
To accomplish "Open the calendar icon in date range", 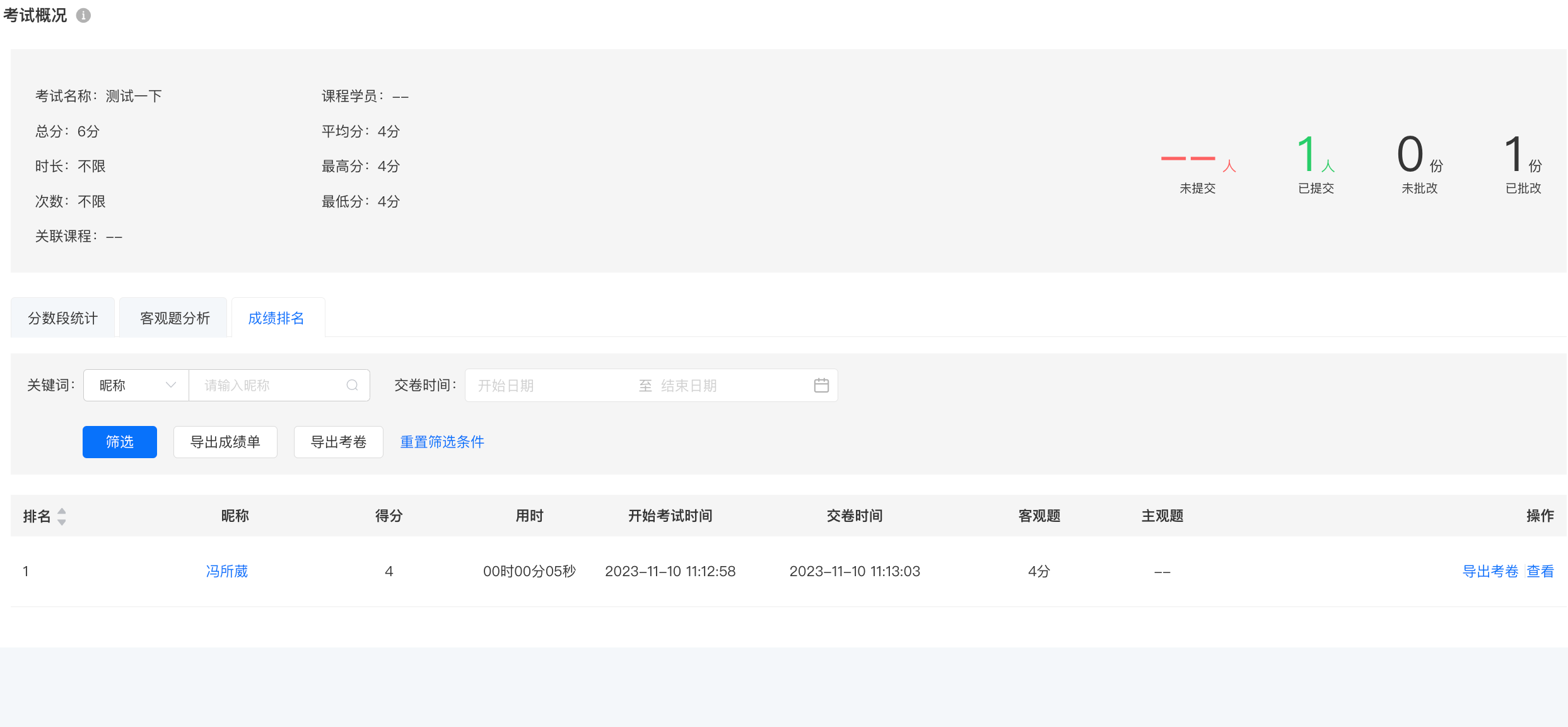I will [821, 386].
